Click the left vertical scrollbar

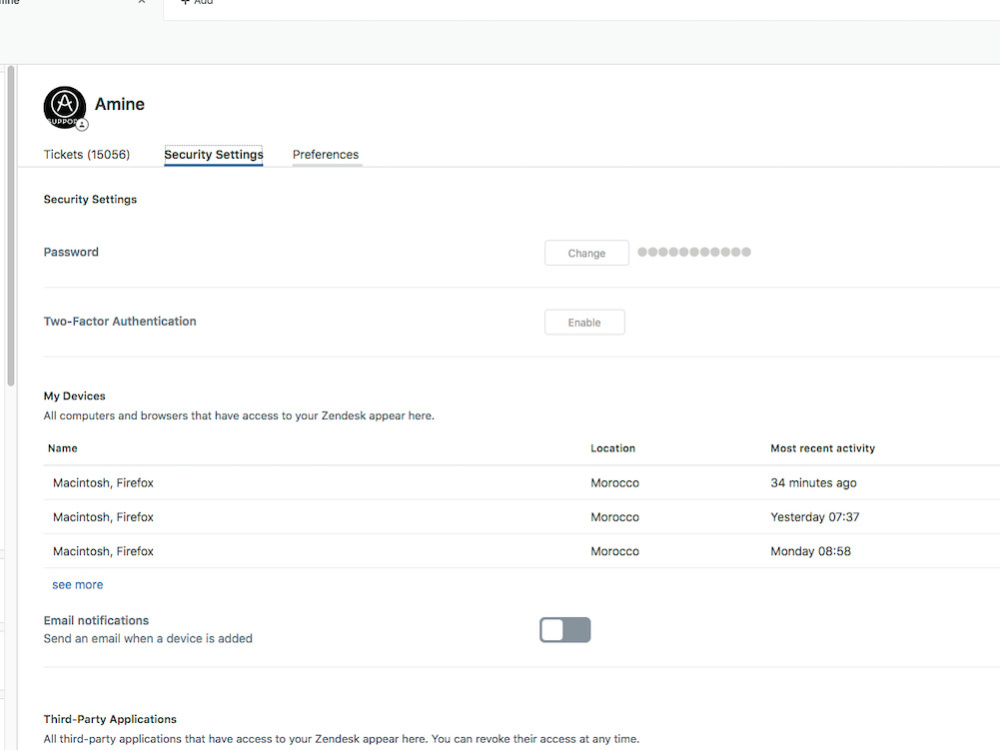pyautogui.click(x=10, y=226)
